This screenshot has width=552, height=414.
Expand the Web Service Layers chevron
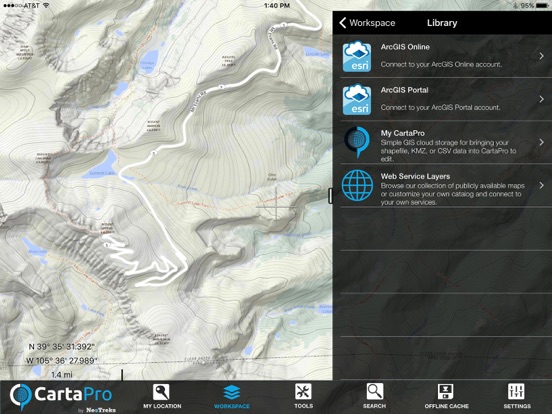pos(542,185)
